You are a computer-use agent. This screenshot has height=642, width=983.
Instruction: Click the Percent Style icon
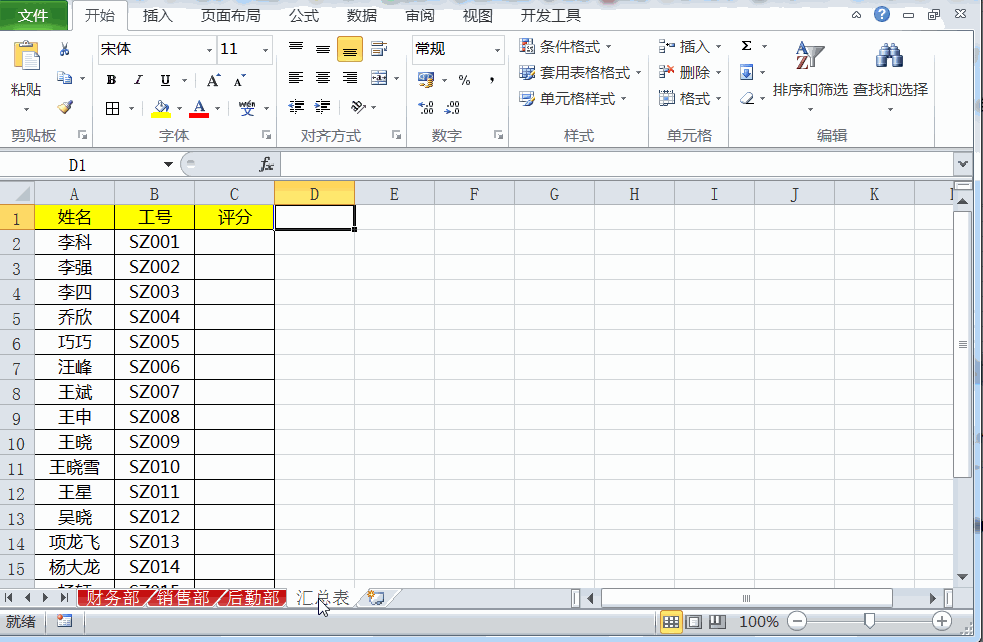point(465,81)
